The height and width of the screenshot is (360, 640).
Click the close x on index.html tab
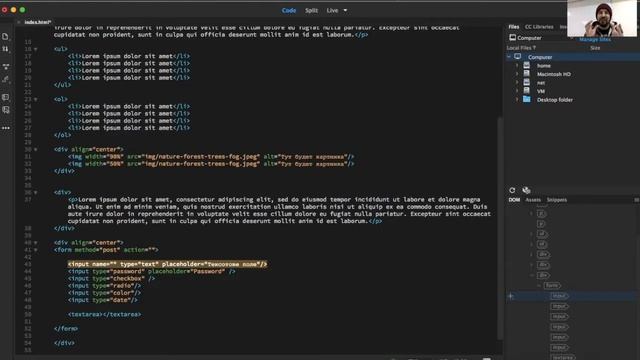click(19, 22)
